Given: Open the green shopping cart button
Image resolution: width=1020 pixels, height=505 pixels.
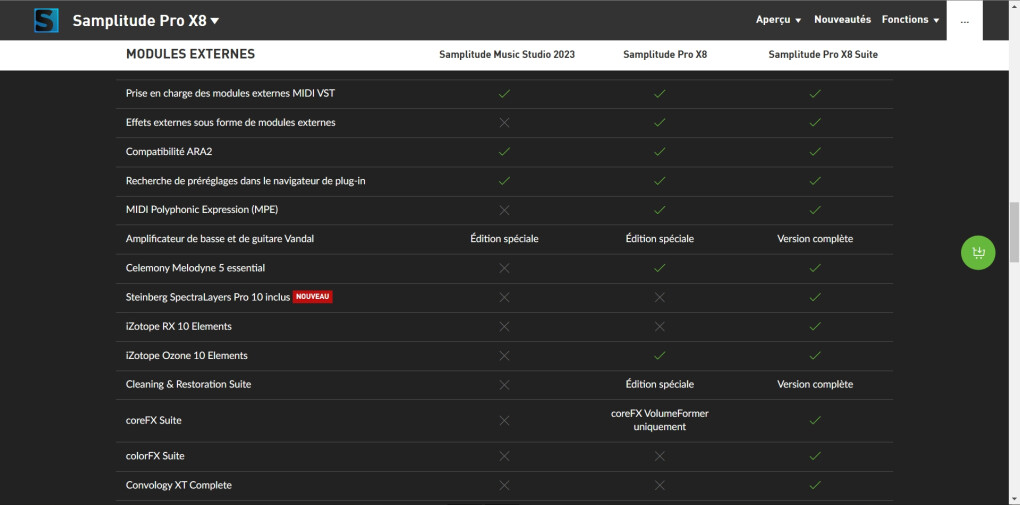Looking at the screenshot, I should click(977, 253).
